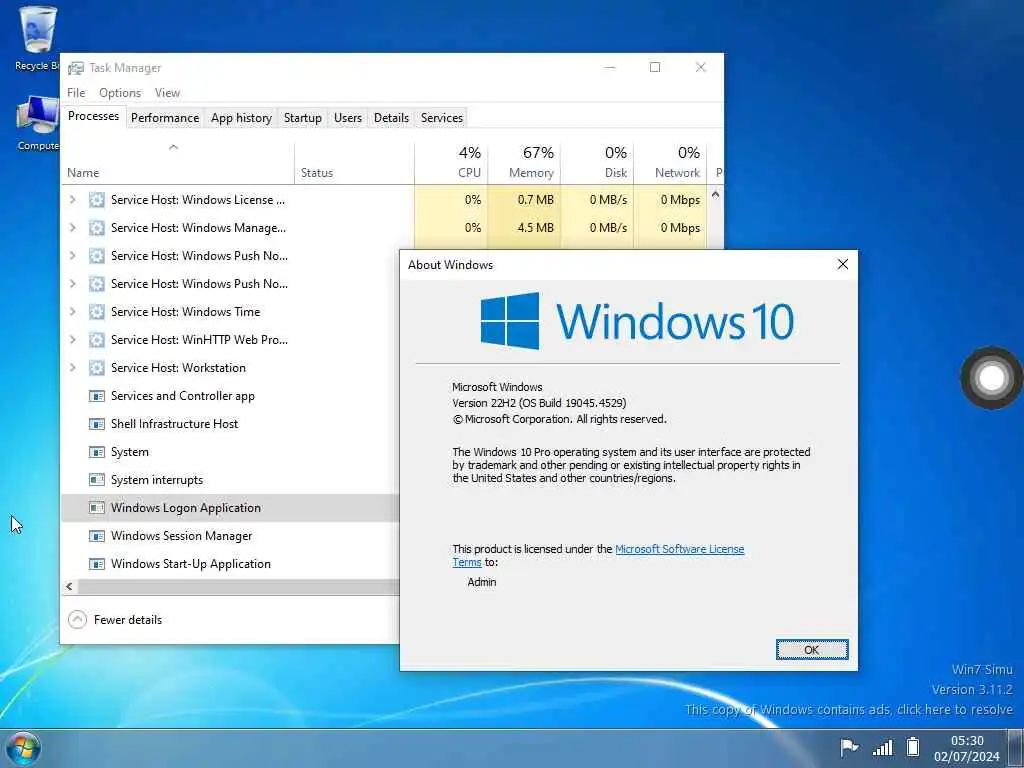Image resolution: width=1024 pixels, height=768 pixels.
Task: Click the icon beside the System process
Action: [x=97, y=453]
